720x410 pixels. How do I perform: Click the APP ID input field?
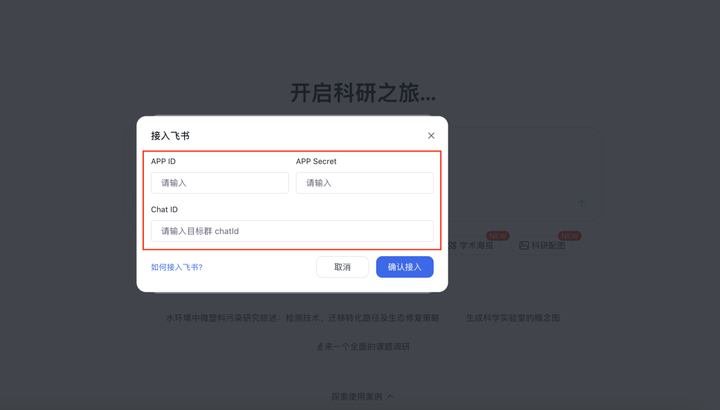[219, 183]
